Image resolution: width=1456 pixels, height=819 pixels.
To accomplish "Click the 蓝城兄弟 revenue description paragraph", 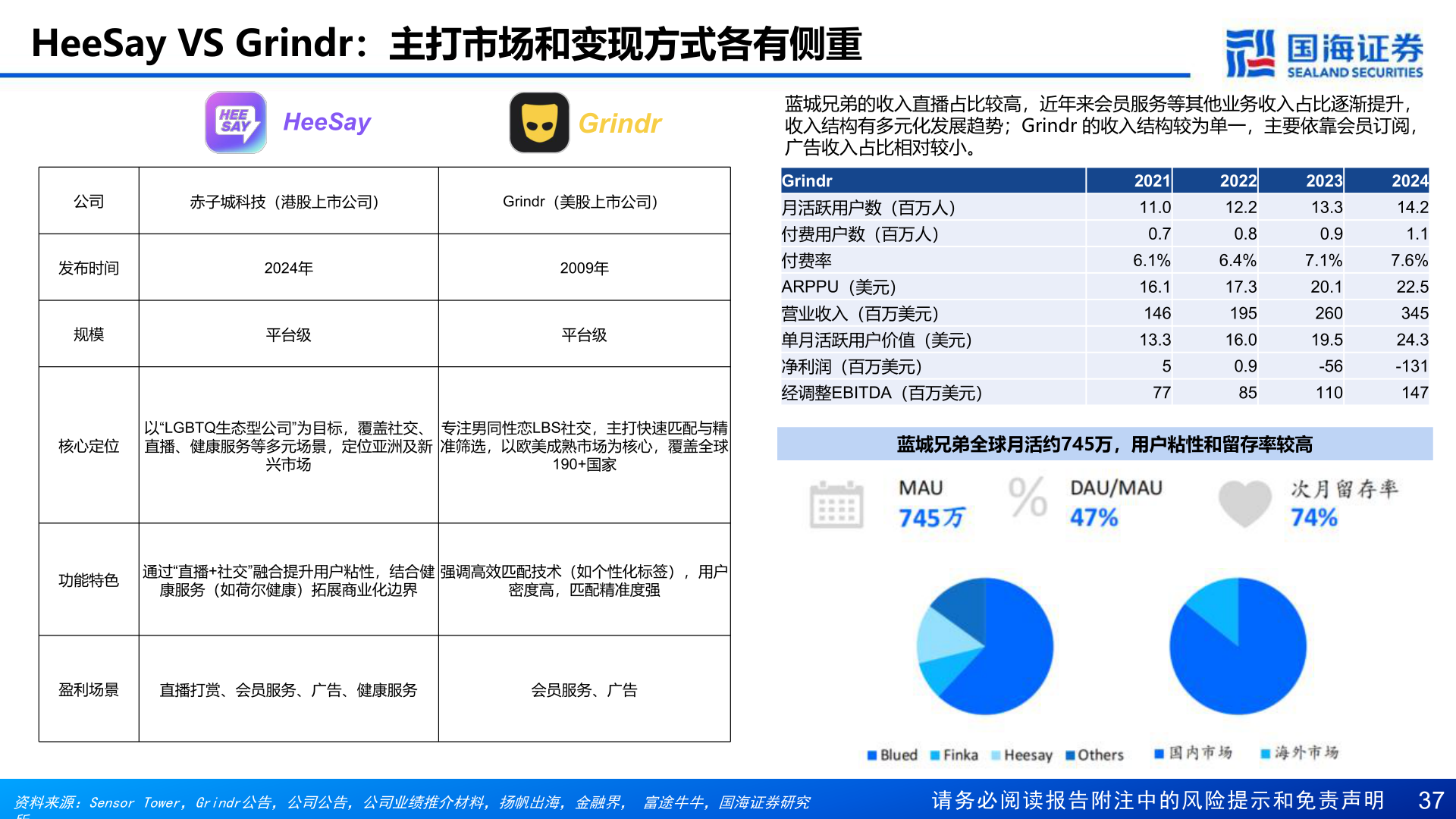I will [1101, 125].
